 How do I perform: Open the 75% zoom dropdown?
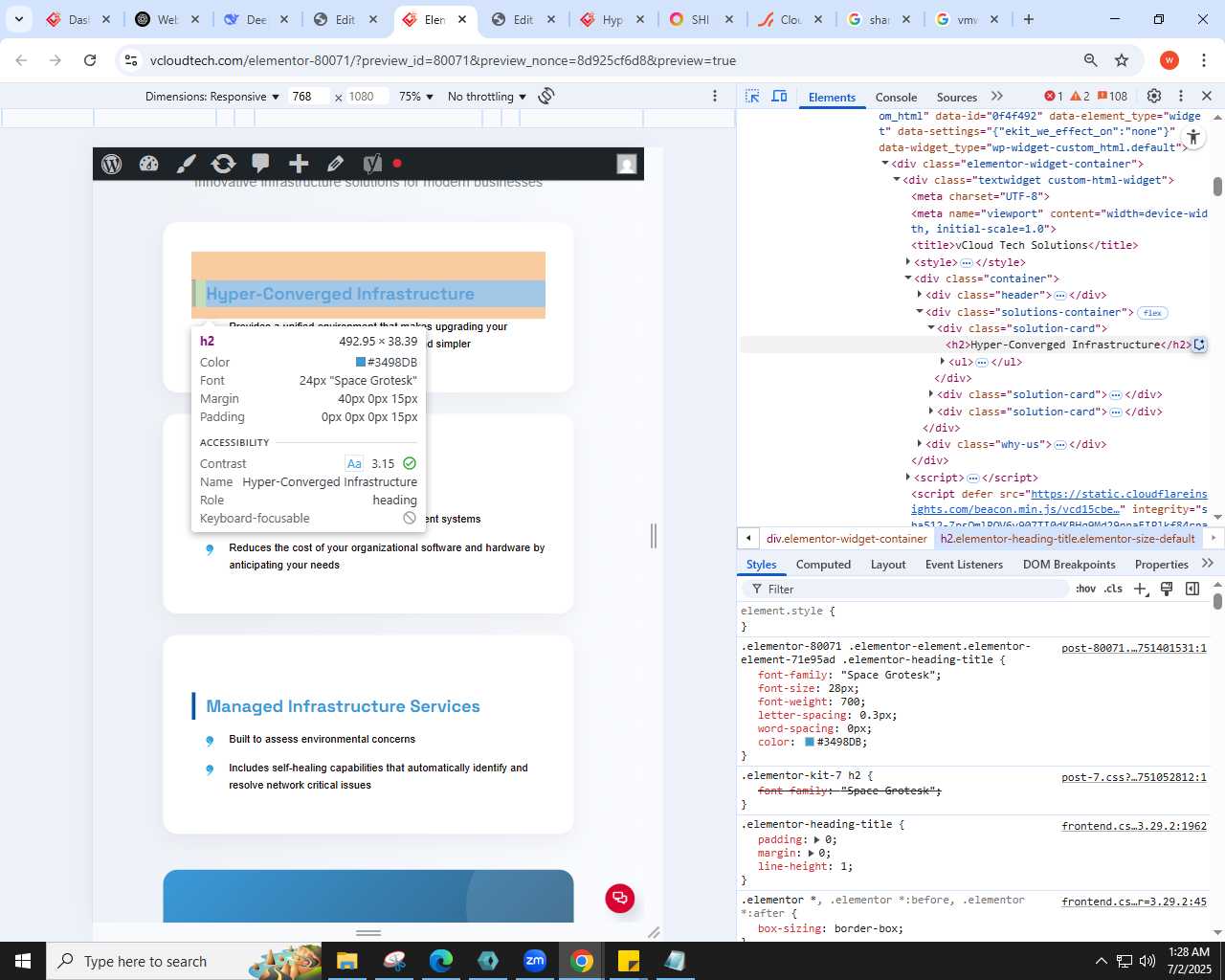pyautogui.click(x=416, y=97)
